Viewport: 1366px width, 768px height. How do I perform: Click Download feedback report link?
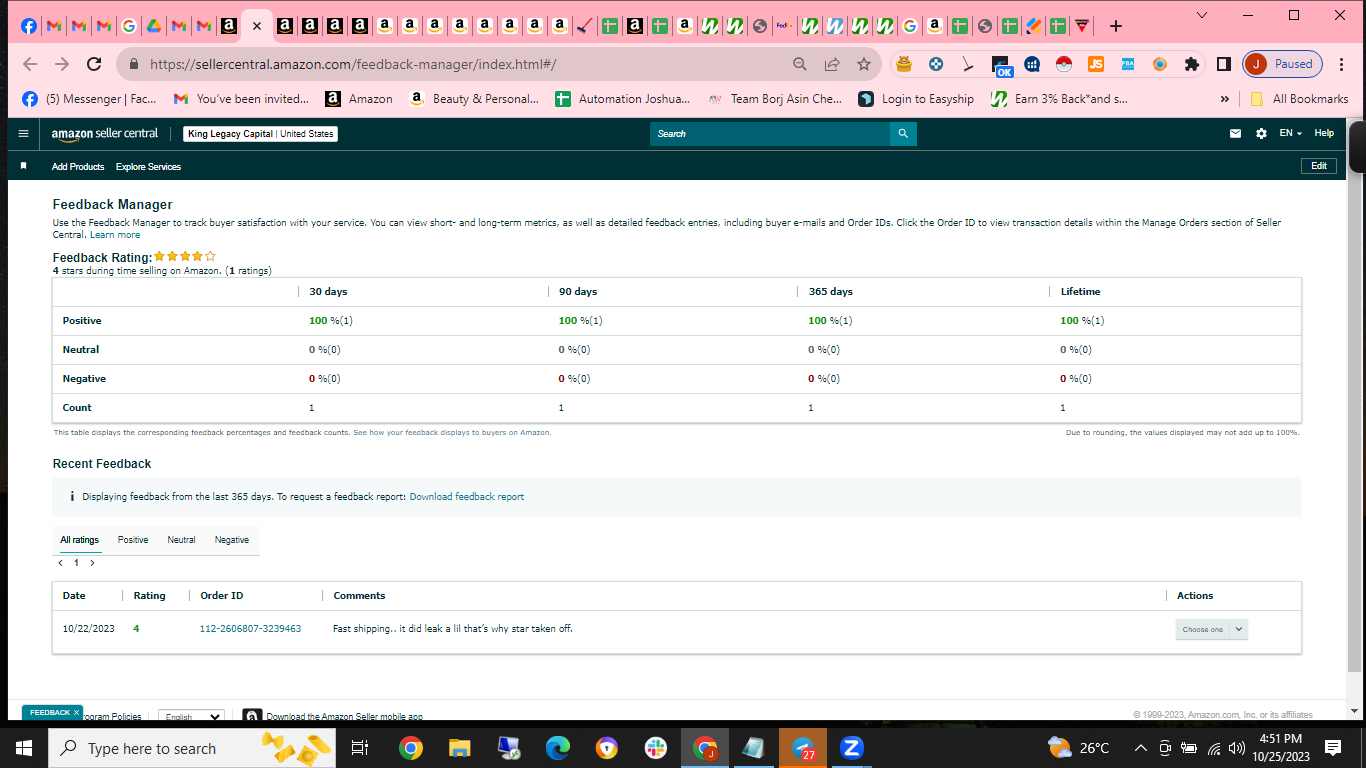pos(466,497)
